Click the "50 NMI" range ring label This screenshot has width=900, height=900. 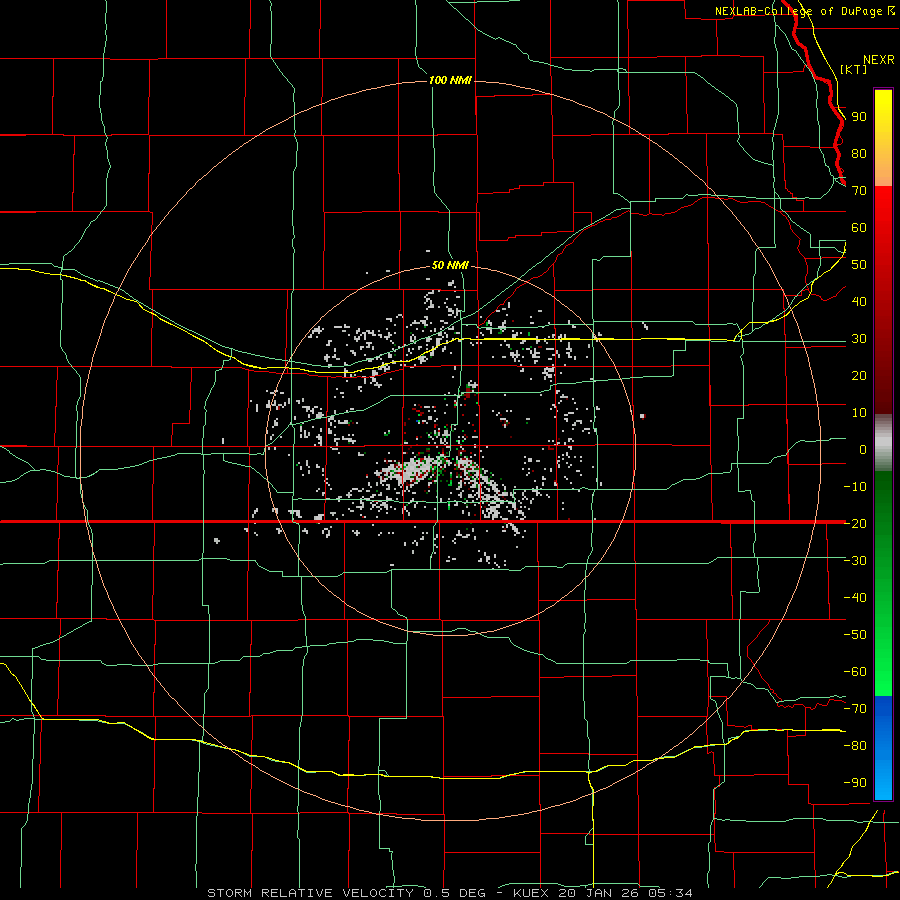450,265
